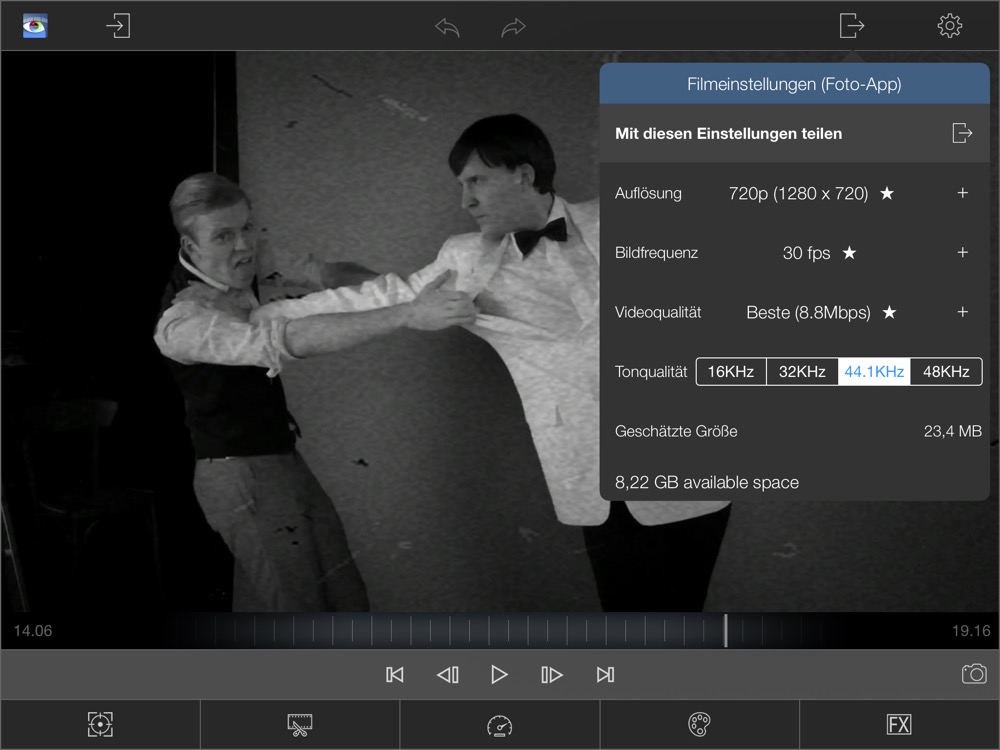
Task: Expand Bildfrequenz options with plus
Action: 962,253
